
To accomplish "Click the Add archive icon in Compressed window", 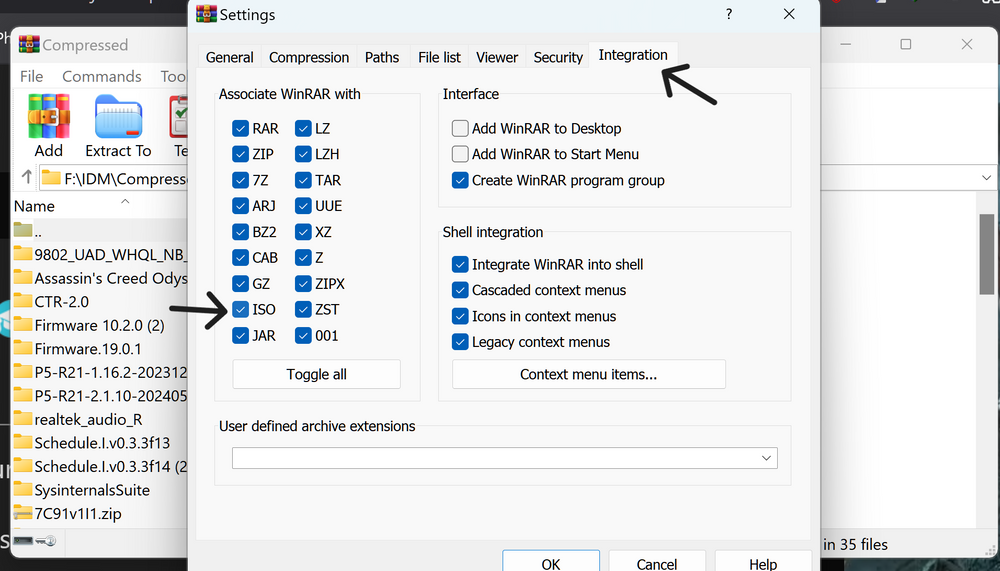I will click(48, 116).
